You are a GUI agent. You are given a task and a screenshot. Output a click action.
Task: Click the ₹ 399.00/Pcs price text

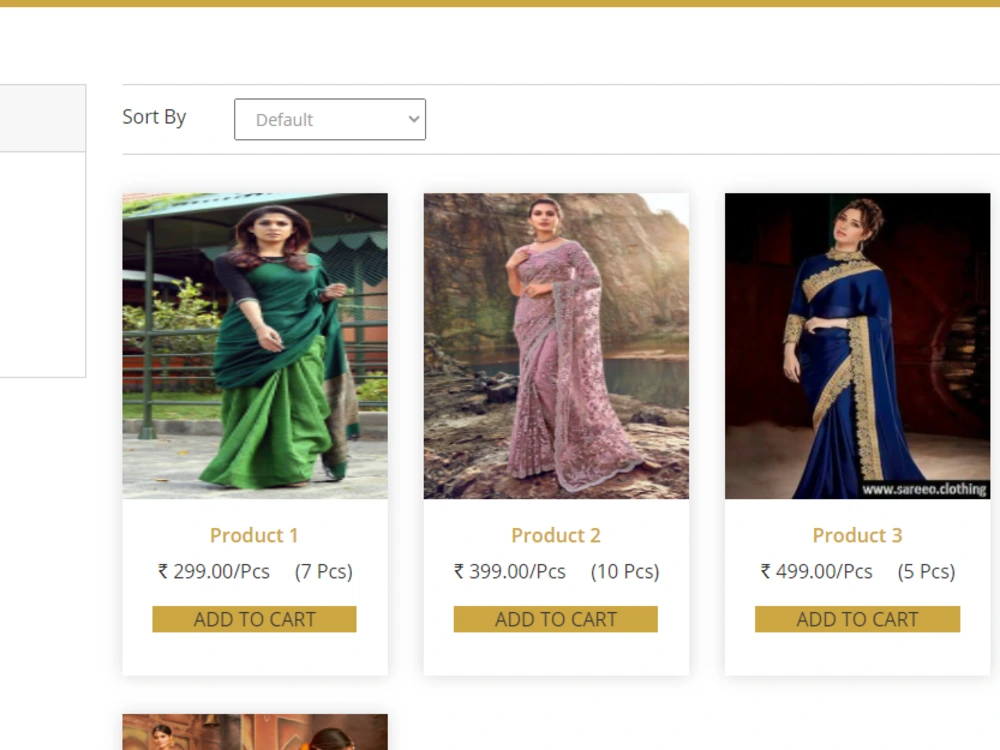coord(510,571)
